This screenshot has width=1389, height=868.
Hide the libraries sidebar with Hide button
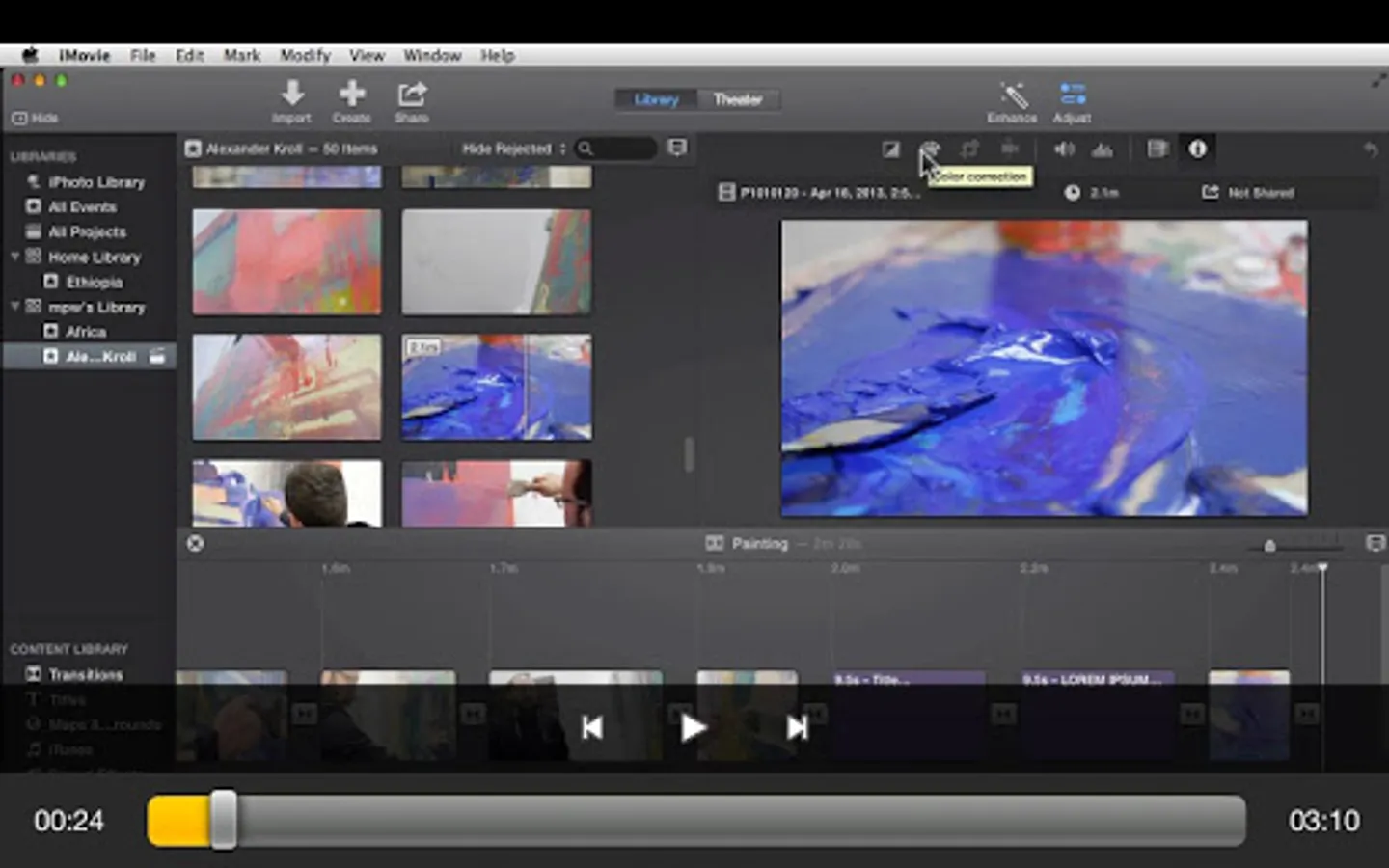[36, 118]
